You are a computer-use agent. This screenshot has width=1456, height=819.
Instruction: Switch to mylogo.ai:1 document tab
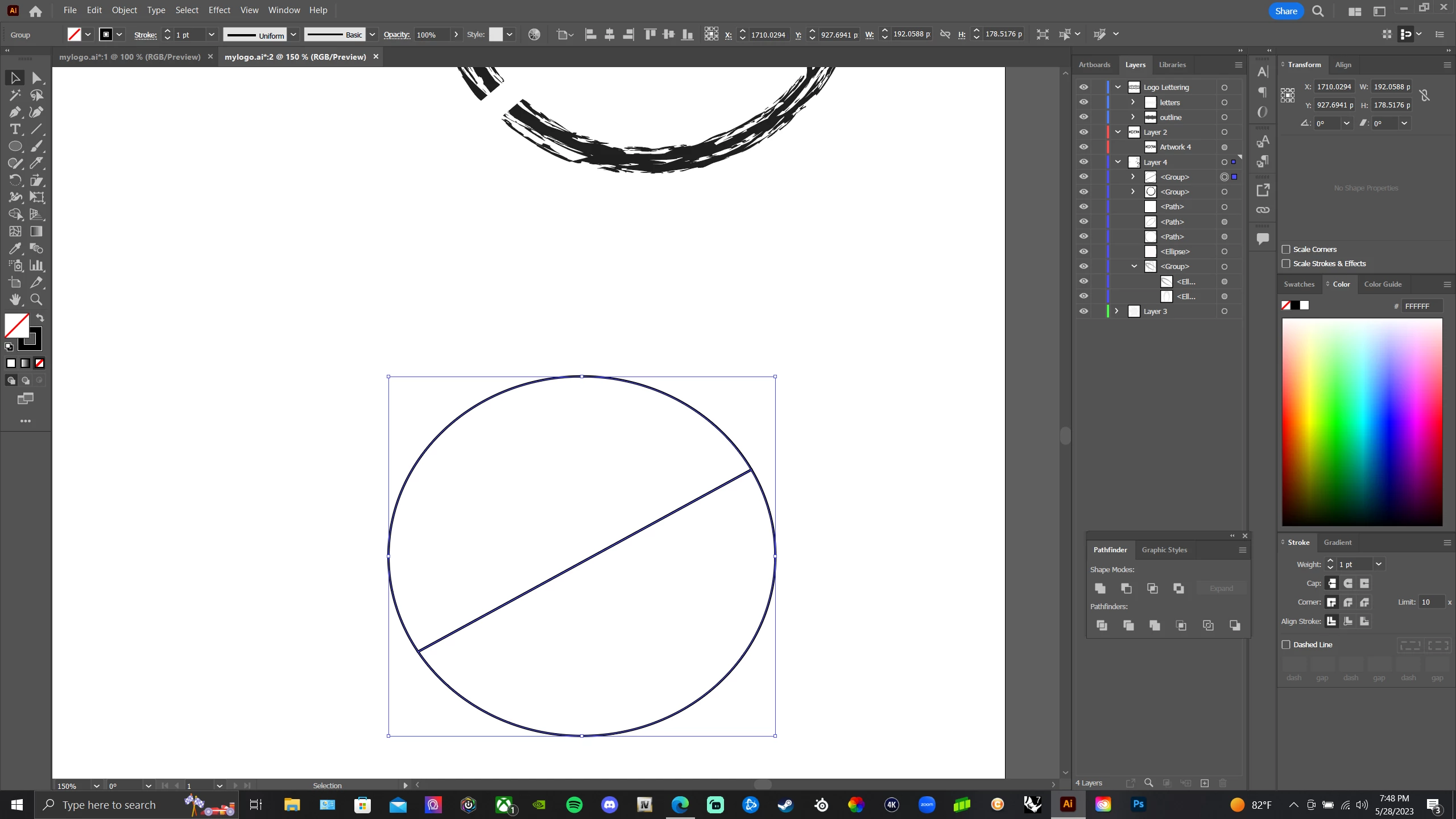[x=130, y=57]
